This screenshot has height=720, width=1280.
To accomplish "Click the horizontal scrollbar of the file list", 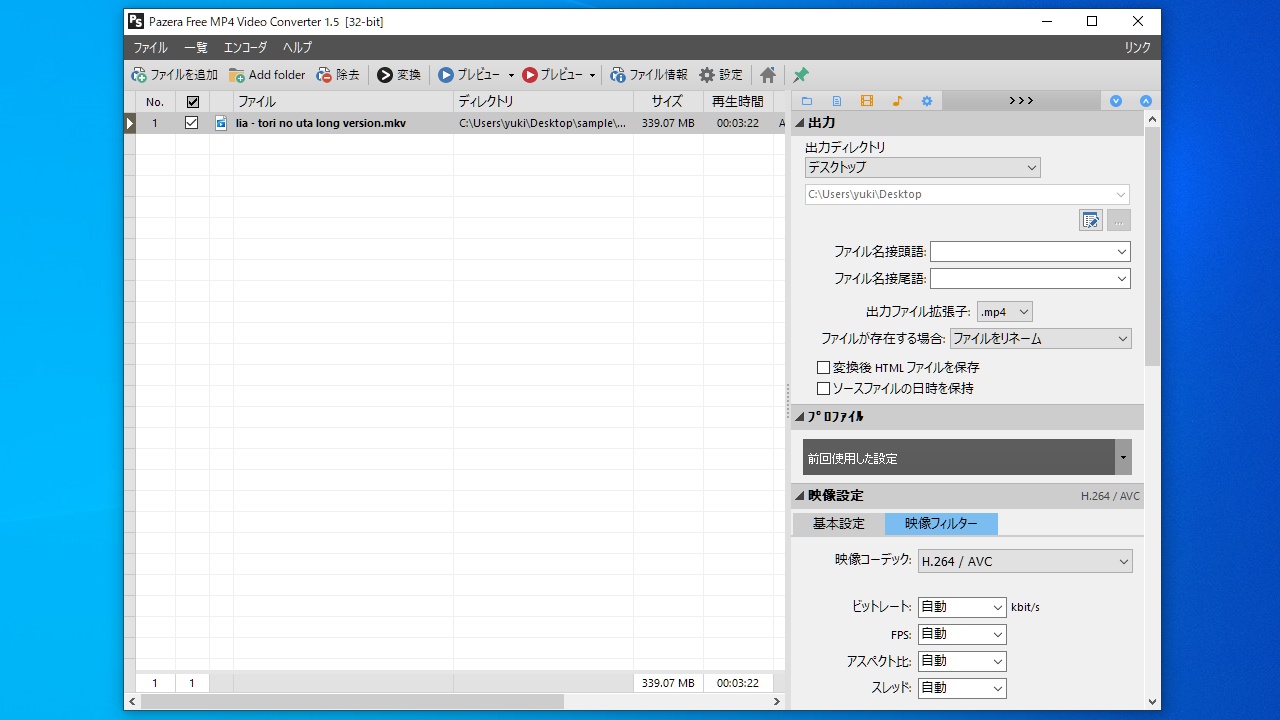I will pyautogui.click(x=352, y=702).
